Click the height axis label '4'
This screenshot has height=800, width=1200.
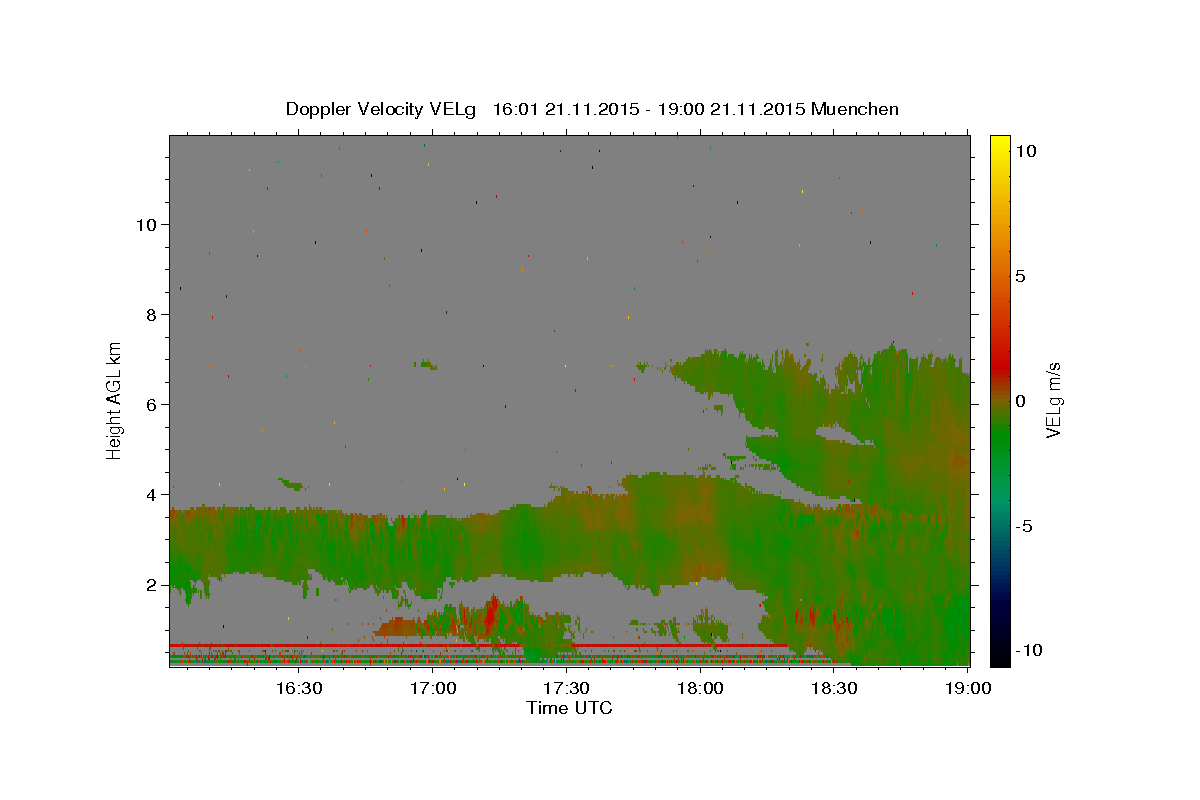152,495
